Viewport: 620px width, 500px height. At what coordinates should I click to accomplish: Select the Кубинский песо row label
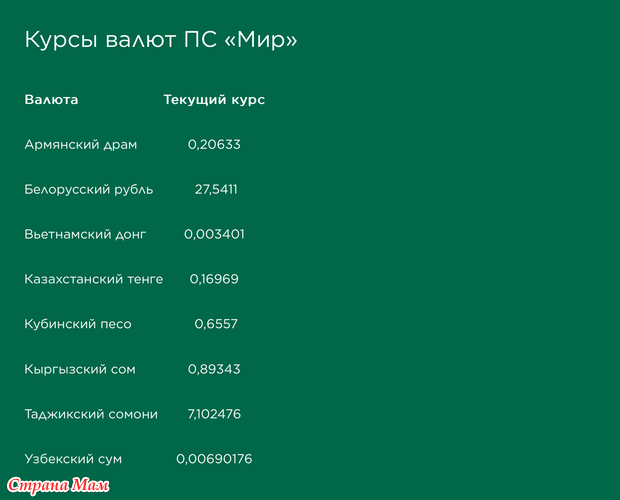click(x=78, y=324)
